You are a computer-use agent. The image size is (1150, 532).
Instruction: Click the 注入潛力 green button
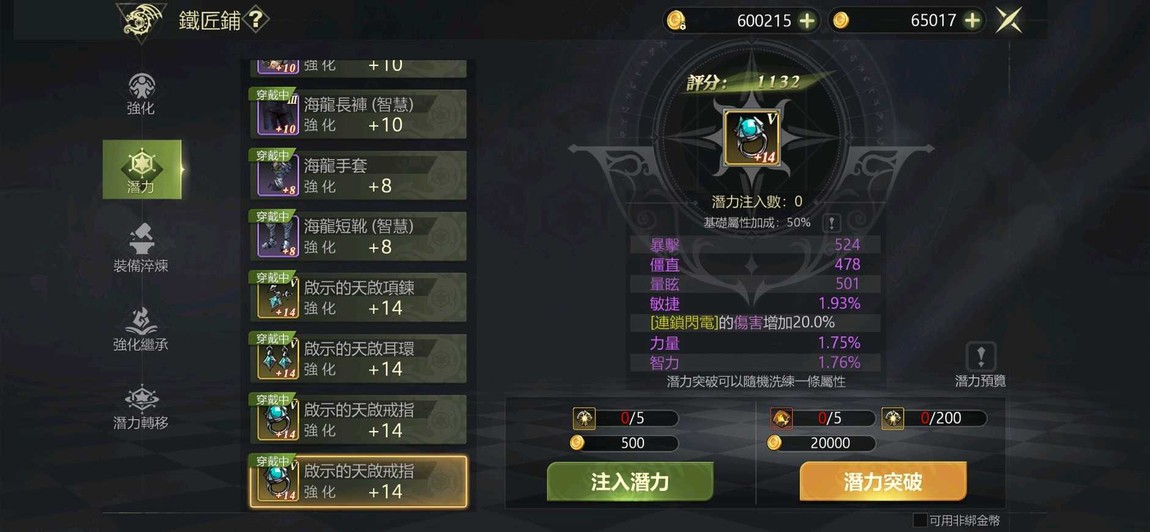click(630, 482)
